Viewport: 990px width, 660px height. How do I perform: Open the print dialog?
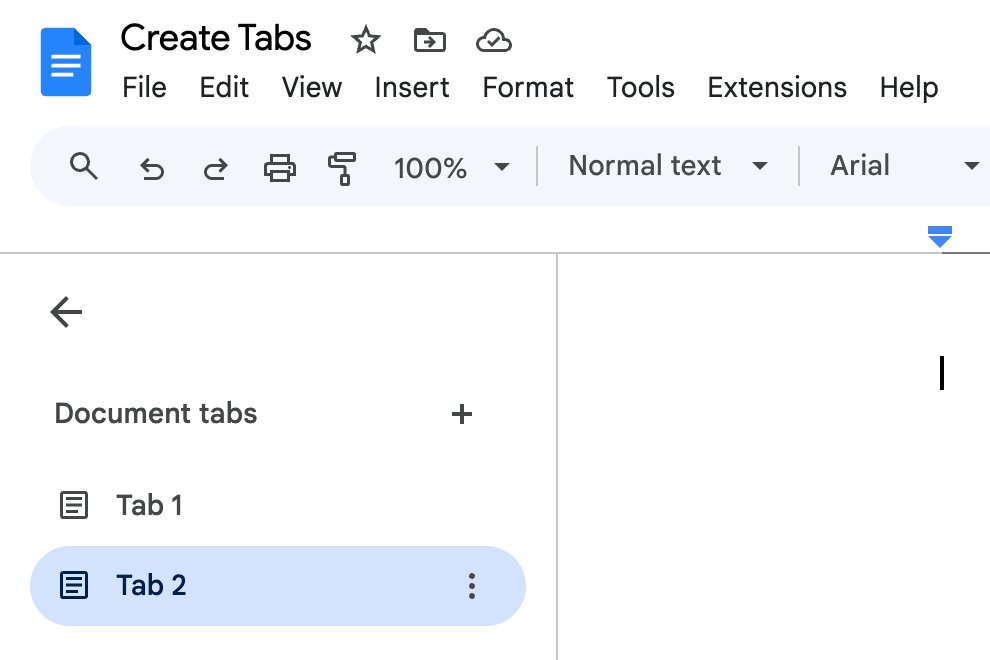[x=280, y=168]
